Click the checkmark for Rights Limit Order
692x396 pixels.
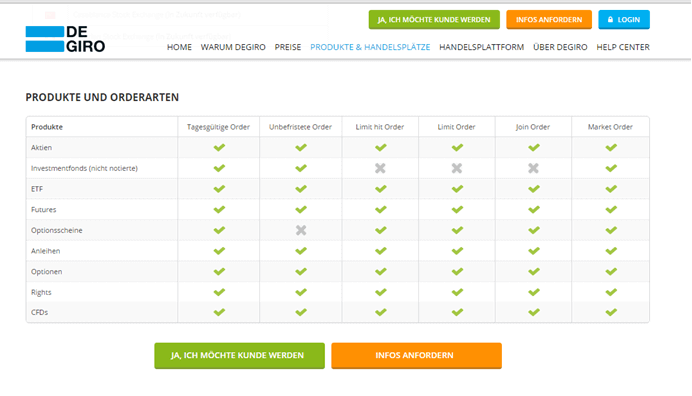(x=458, y=292)
